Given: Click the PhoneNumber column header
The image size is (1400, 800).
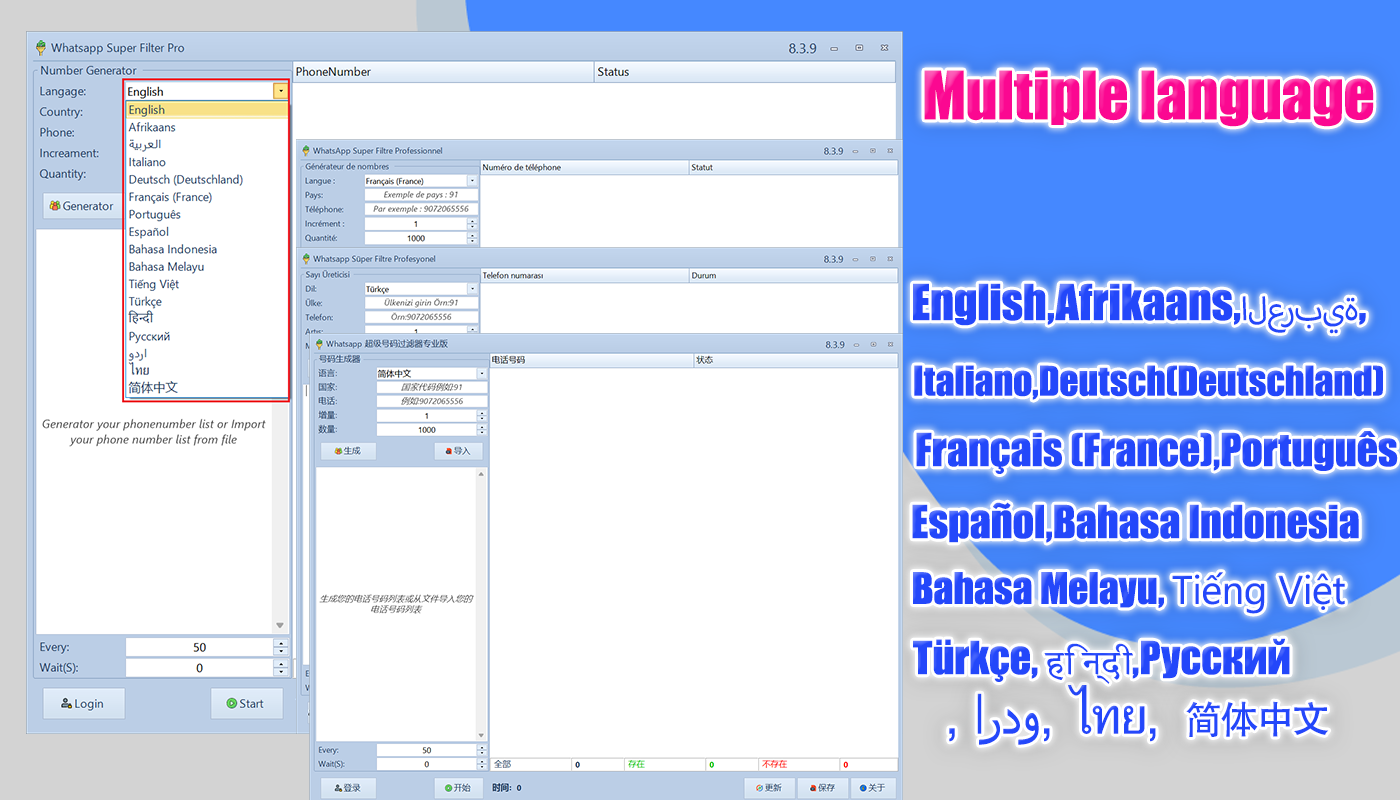Looking at the screenshot, I should click(x=443, y=72).
